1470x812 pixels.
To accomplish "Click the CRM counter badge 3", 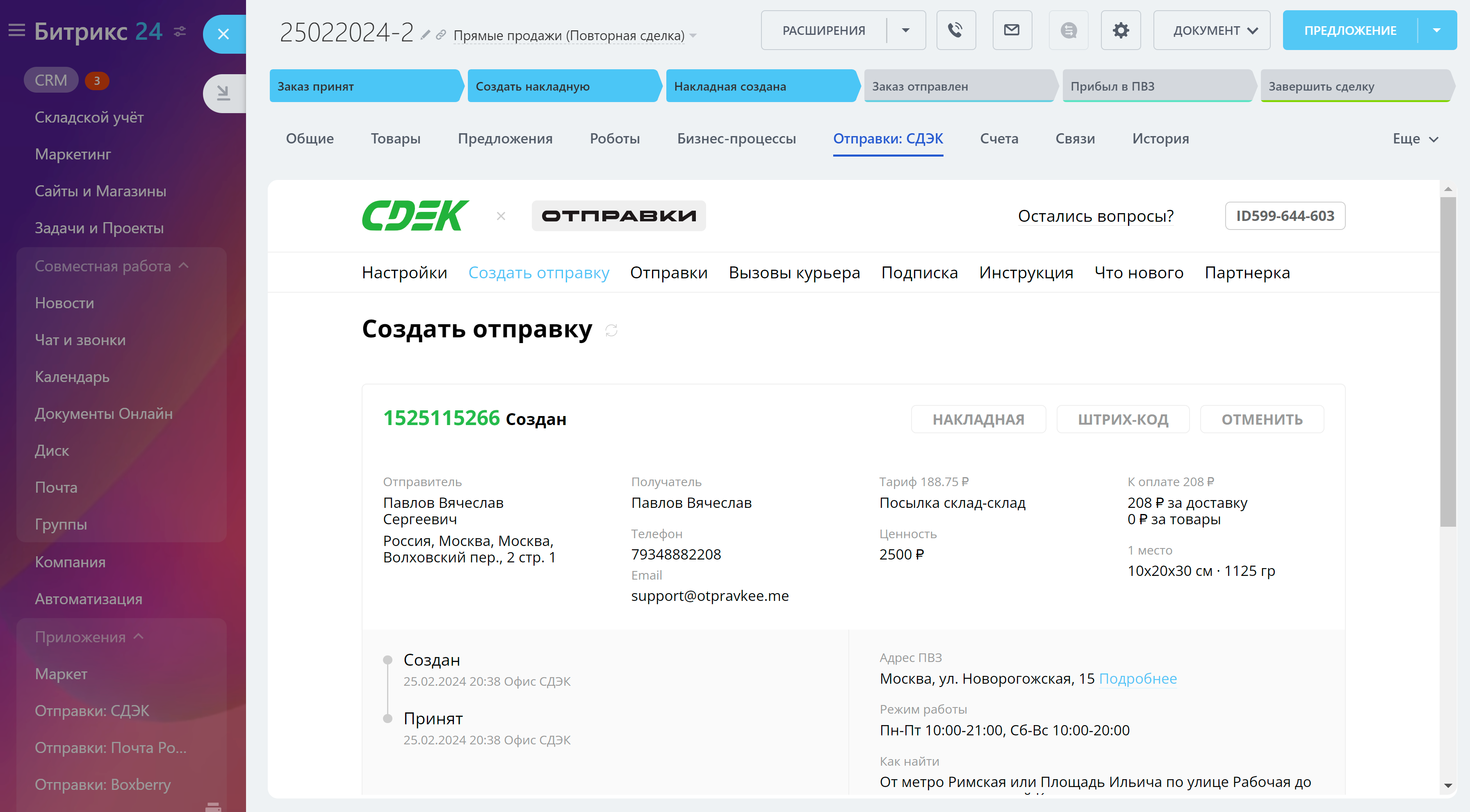I will (97, 80).
